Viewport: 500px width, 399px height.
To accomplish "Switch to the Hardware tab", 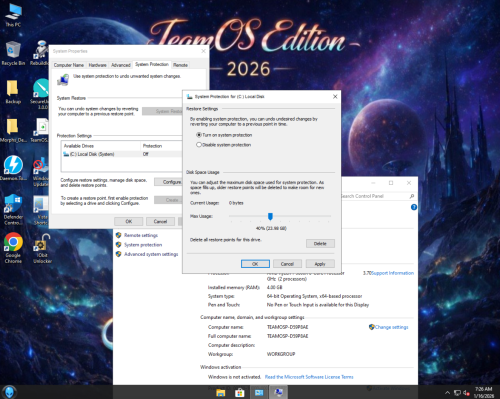I will pyautogui.click(x=97, y=65).
